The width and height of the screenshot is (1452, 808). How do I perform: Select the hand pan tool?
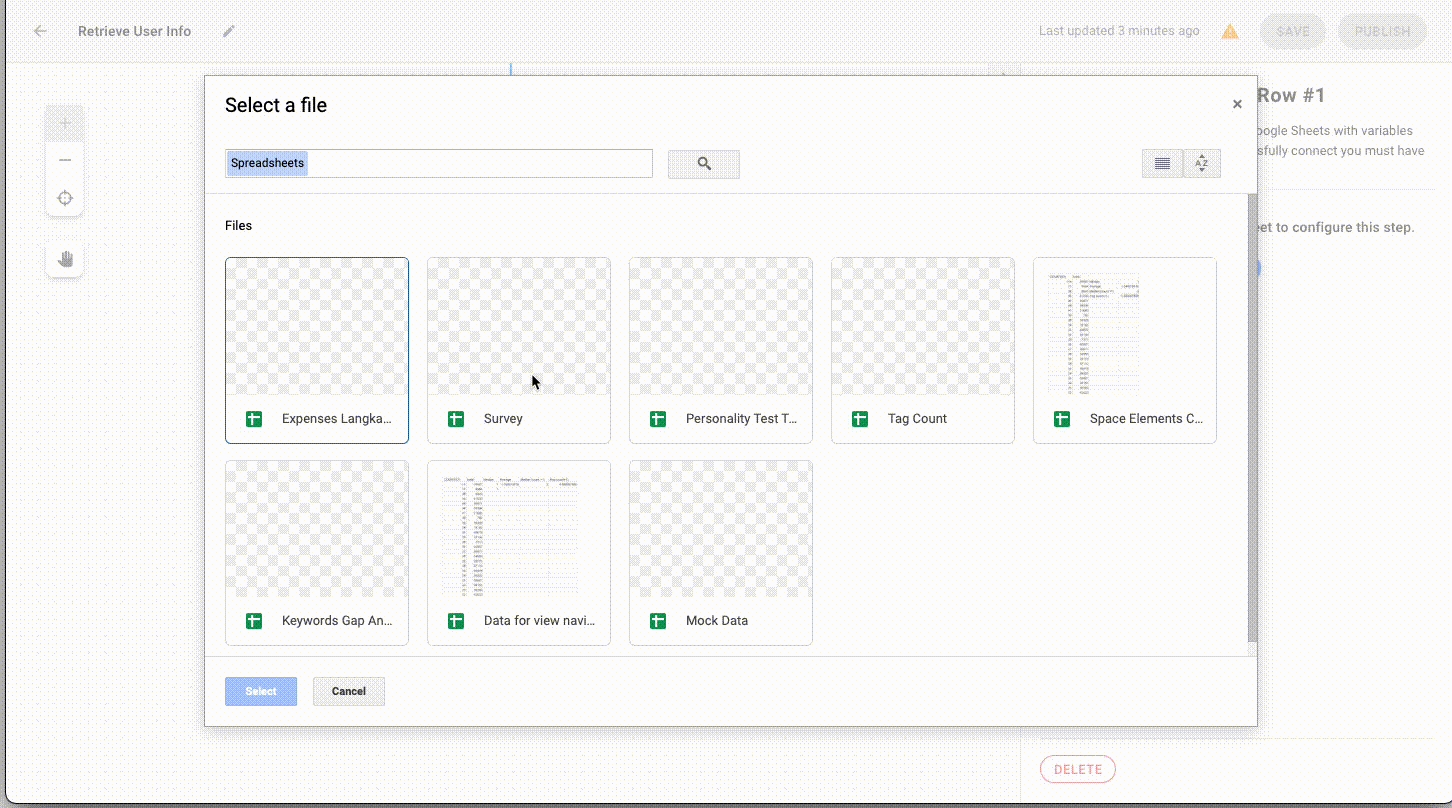[65, 259]
